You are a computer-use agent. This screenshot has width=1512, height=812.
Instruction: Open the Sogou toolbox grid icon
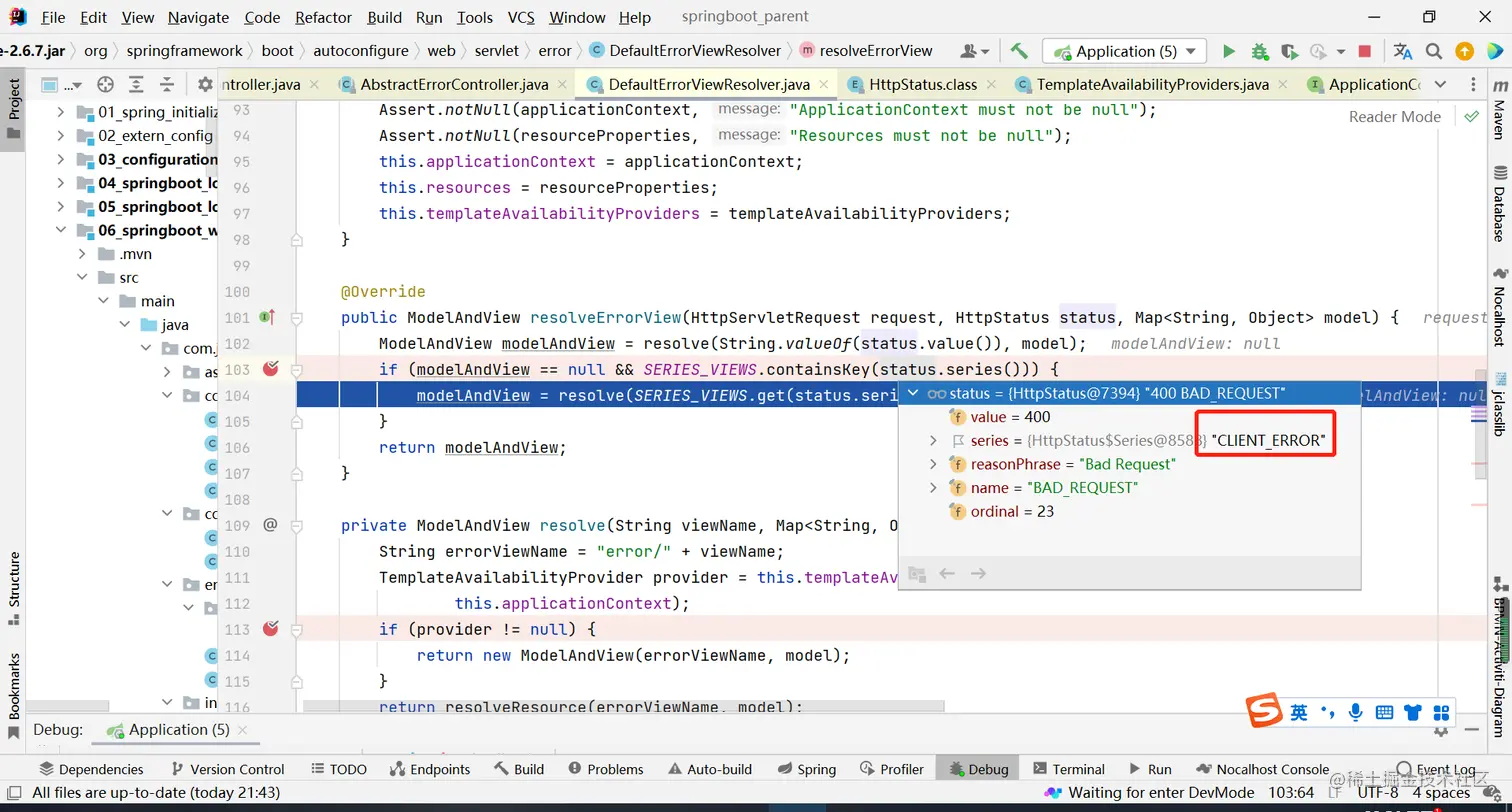1441,713
